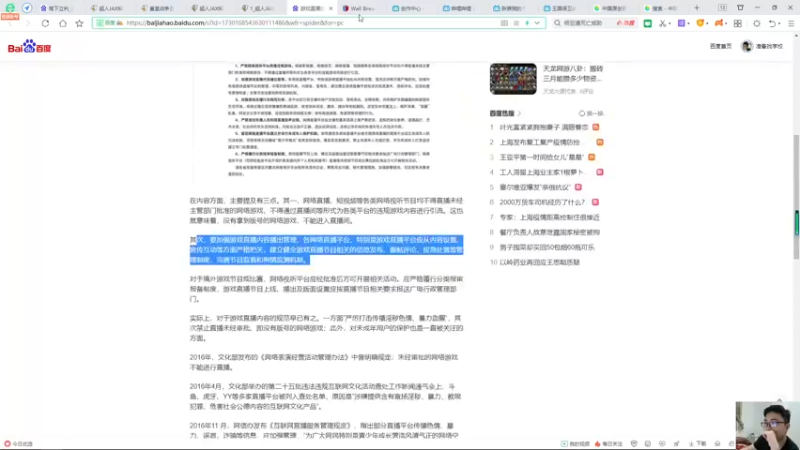Switch to the 王国保卫 tab
The image size is (800, 450).
tap(561, 8)
